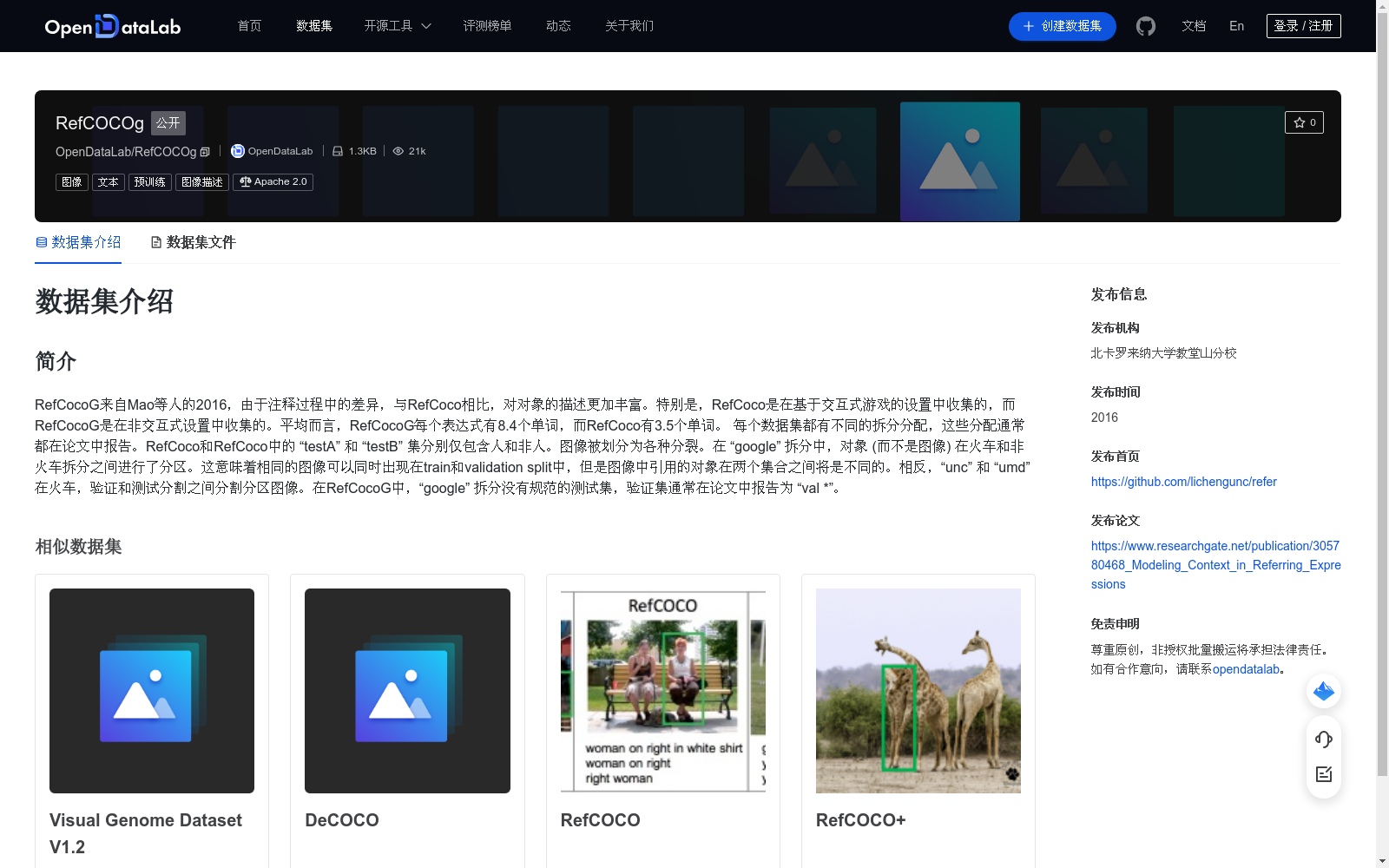Open the 数据集 menu item
This screenshot has width=1389, height=868.
[x=314, y=26]
